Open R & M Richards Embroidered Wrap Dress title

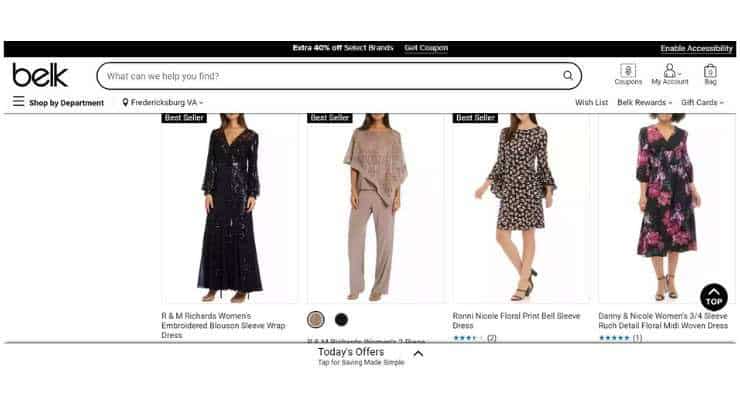[x=223, y=325]
